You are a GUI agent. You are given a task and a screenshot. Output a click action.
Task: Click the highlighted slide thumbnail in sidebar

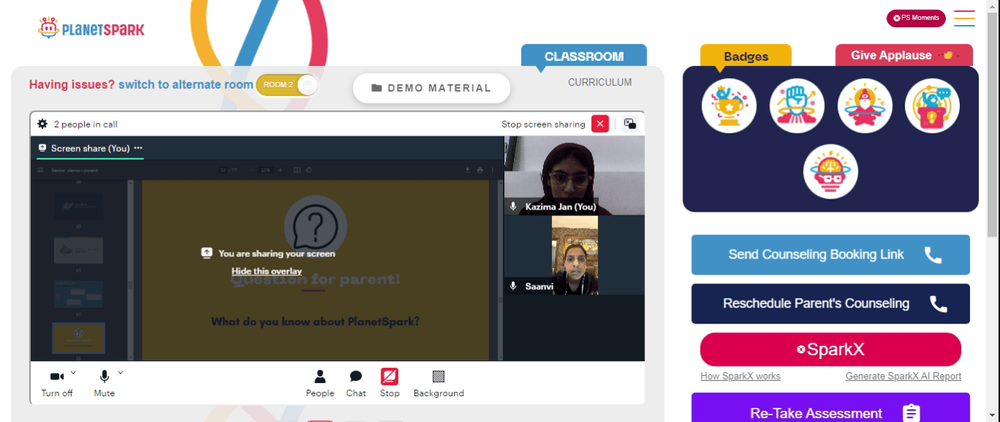[x=78, y=338]
